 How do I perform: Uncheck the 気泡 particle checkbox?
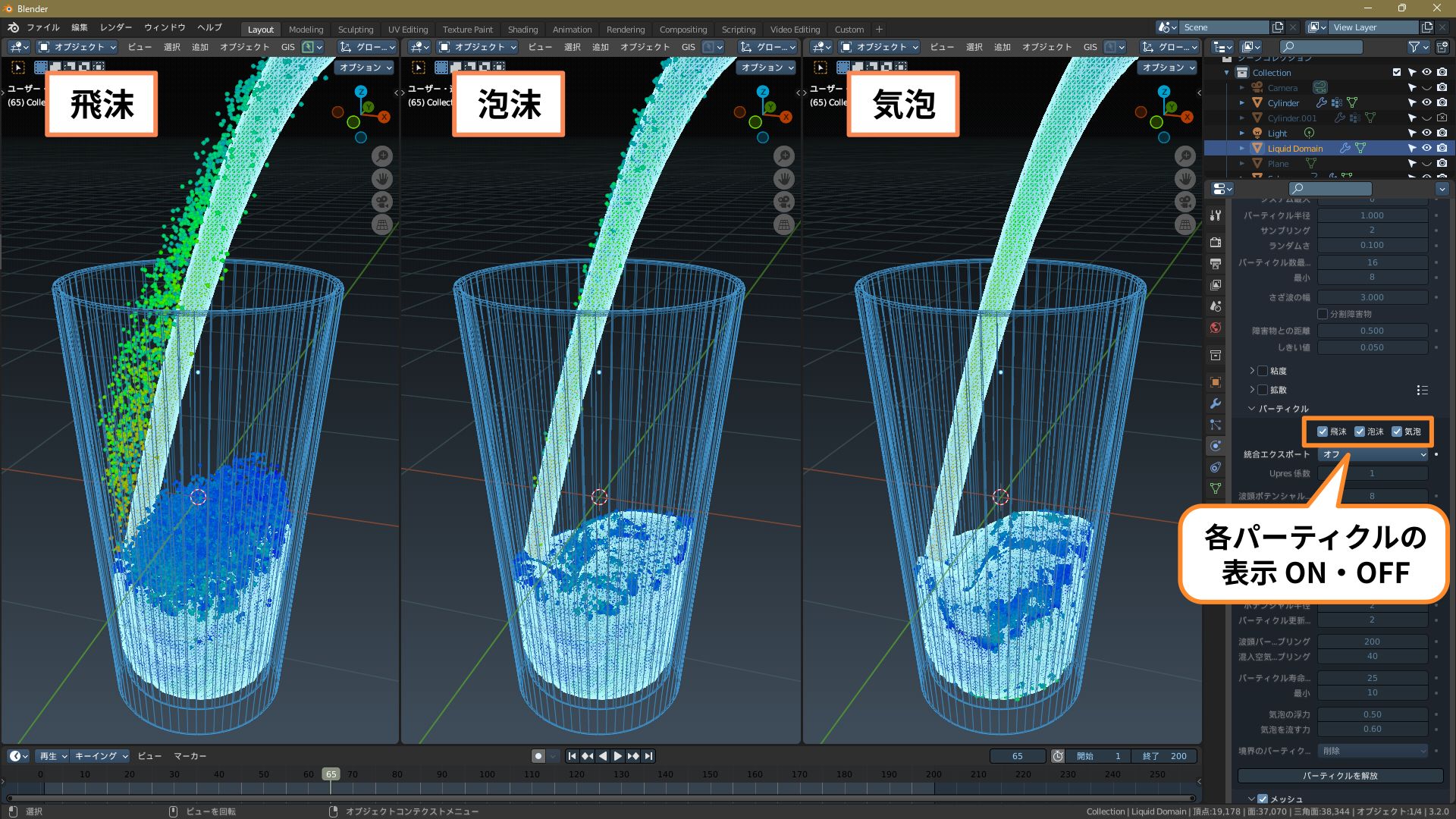(x=1397, y=431)
